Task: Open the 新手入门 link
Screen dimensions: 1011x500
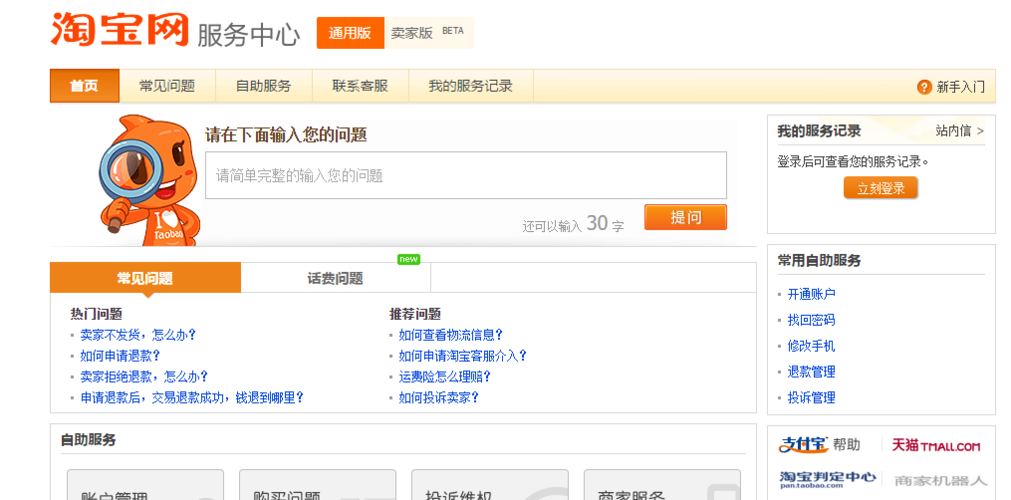Action: tap(960, 87)
